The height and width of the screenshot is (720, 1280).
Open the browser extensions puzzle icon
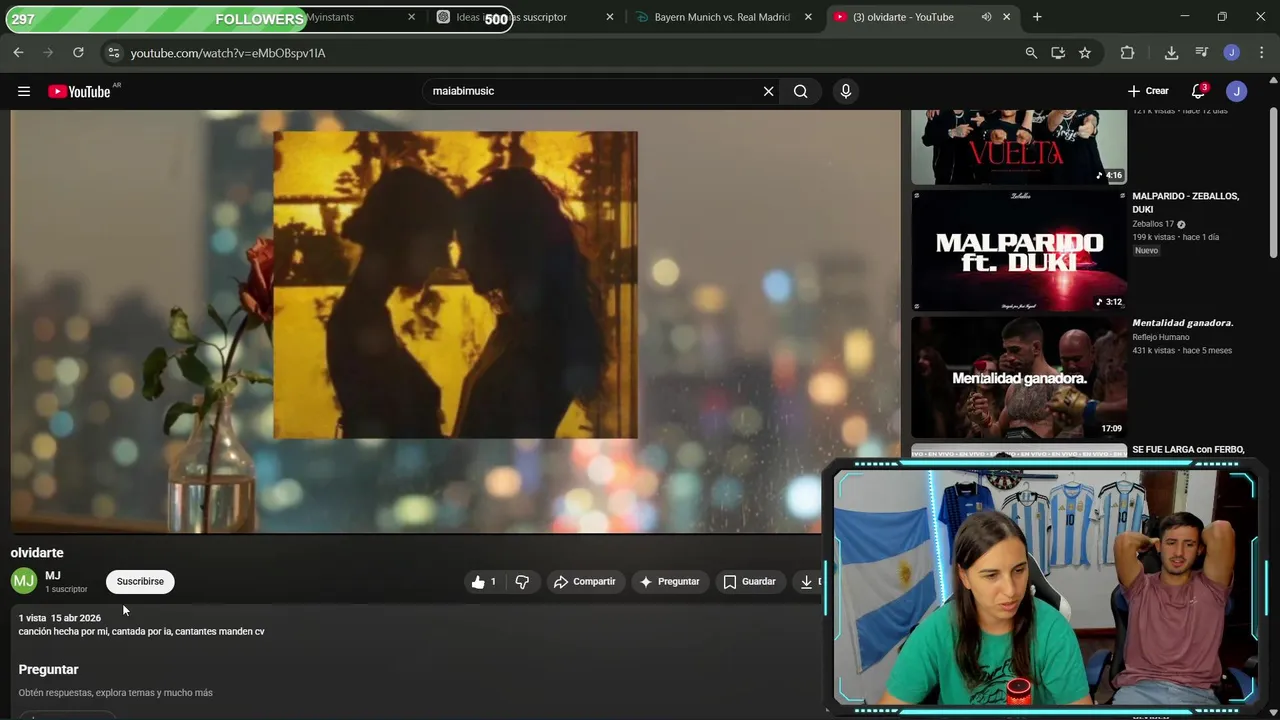pyautogui.click(x=1127, y=53)
